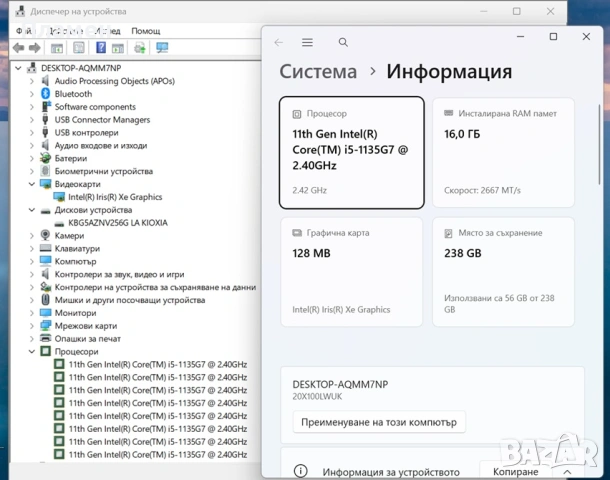The height and width of the screenshot is (480, 610).
Task: Click the Settings window vertical scrollbar
Action: coord(599,144)
